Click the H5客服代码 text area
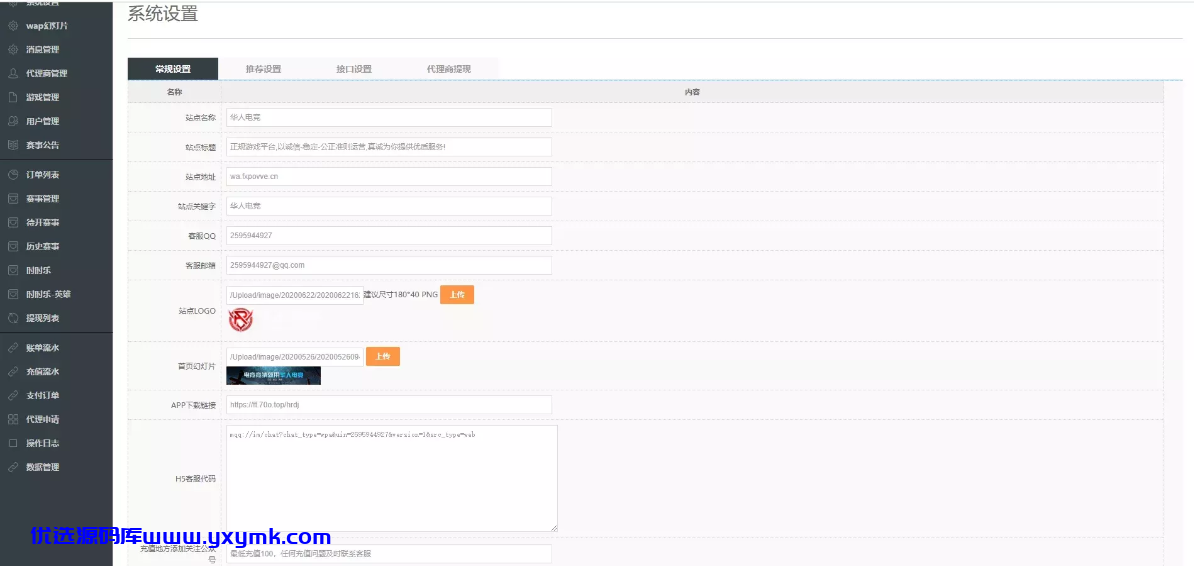 point(391,478)
